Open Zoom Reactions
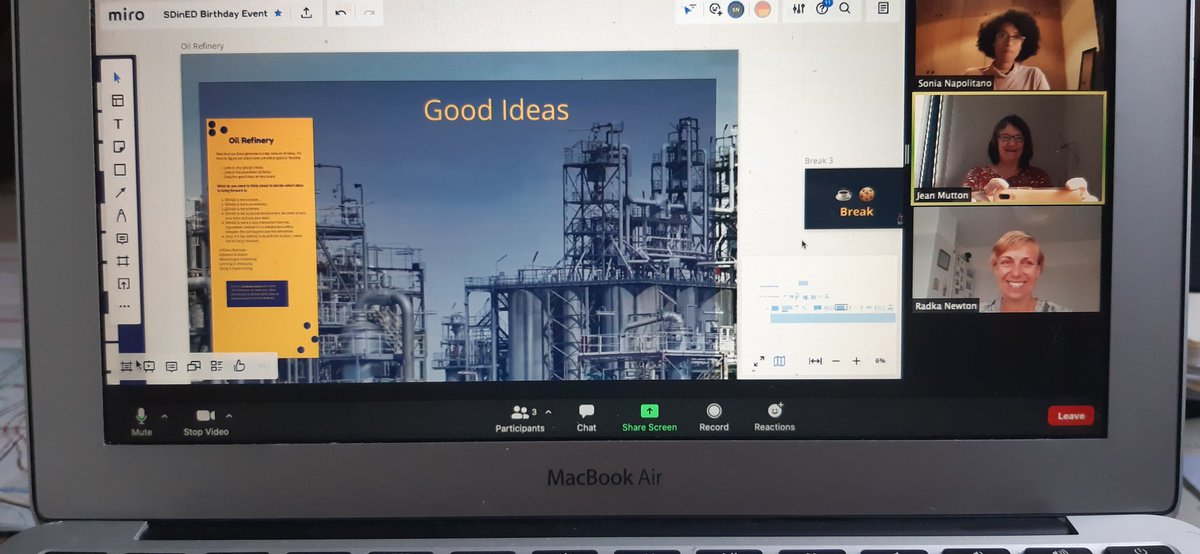This screenshot has height=554, width=1200. [x=775, y=417]
